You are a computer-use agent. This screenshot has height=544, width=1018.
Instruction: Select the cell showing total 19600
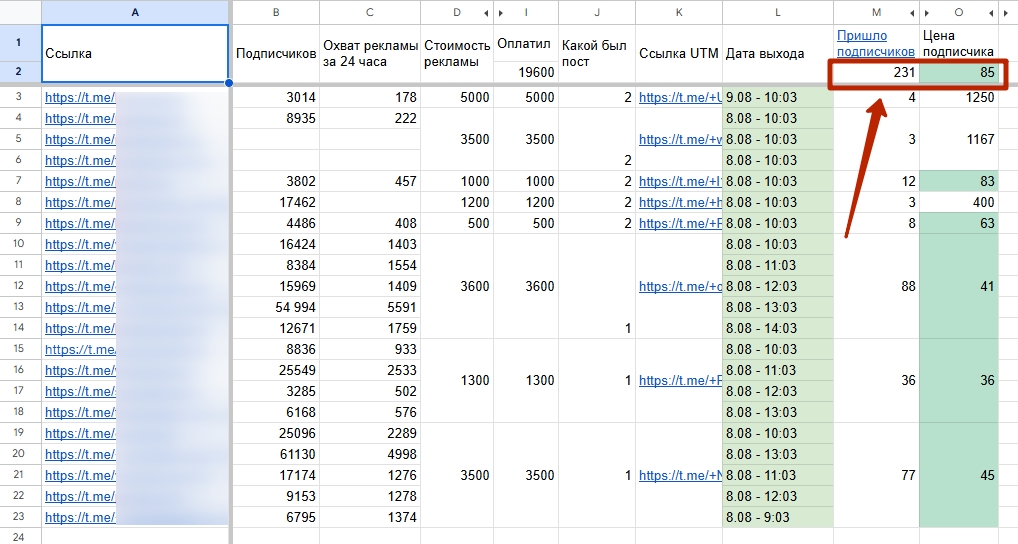pos(524,73)
